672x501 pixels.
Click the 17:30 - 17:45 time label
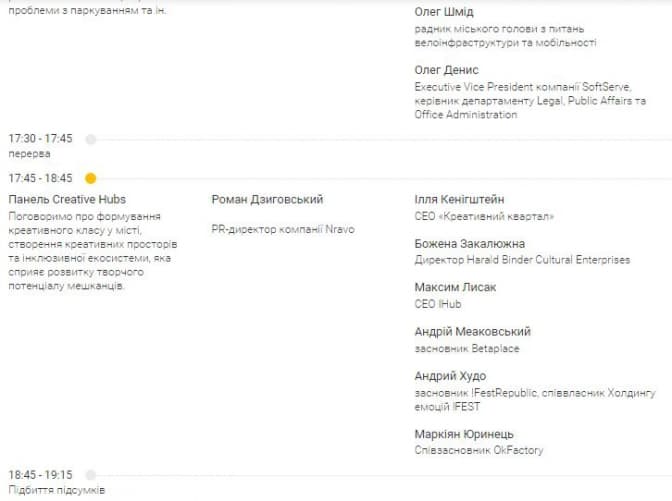(x=41, y=139)
